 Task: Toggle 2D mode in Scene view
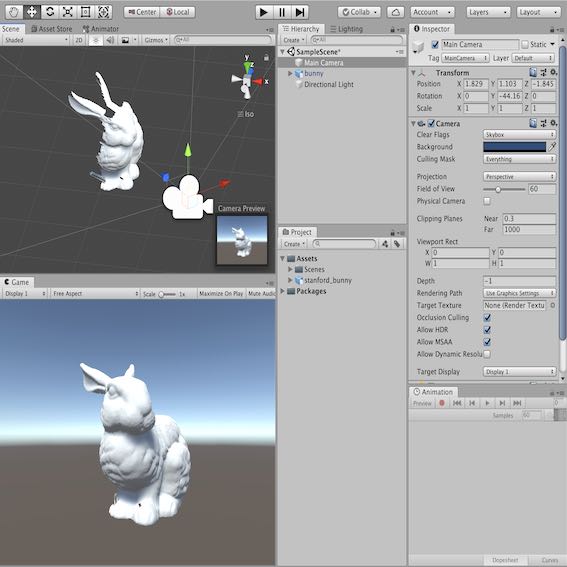tap(79, 40)
